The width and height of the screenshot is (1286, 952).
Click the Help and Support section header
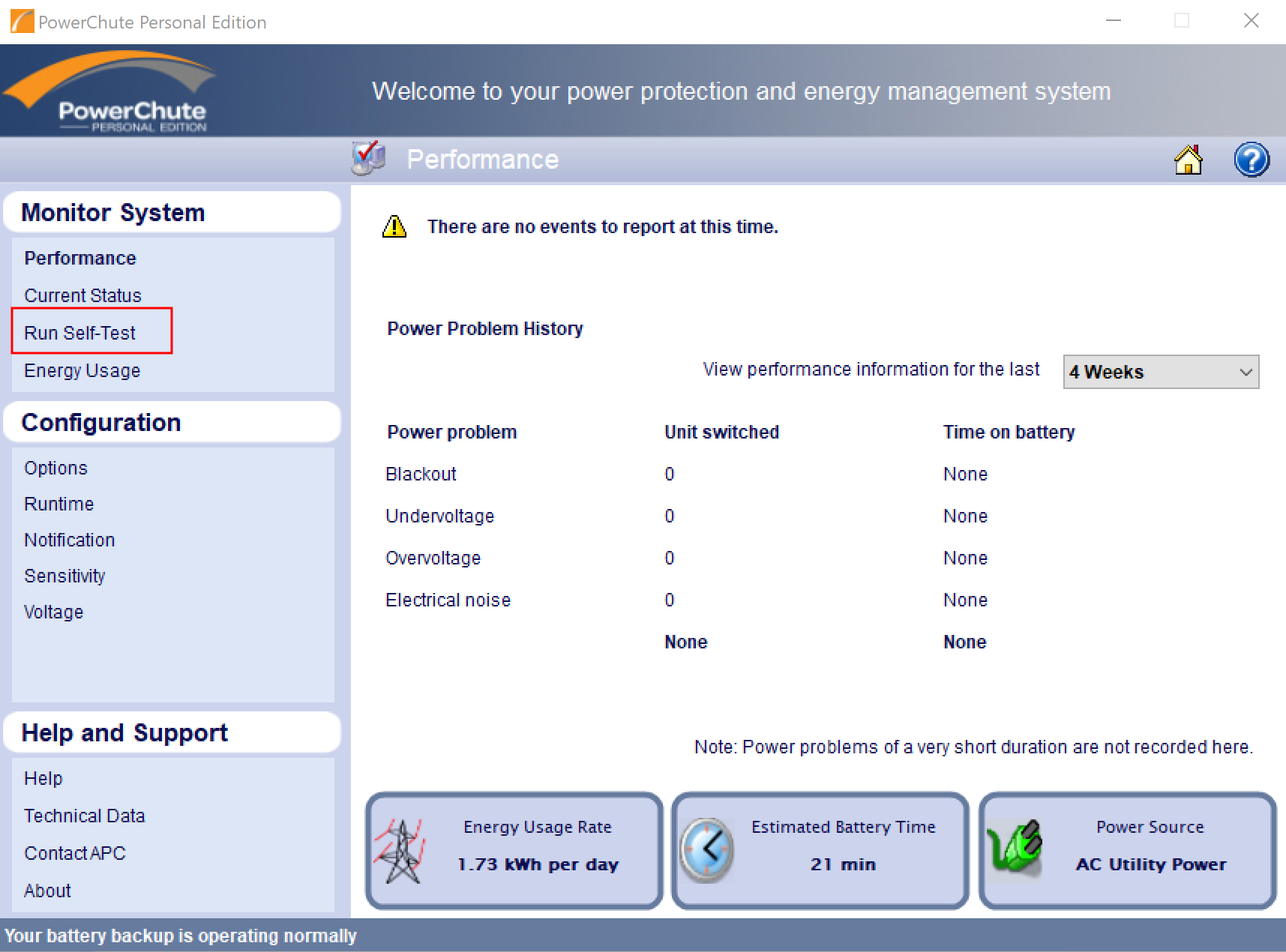point(172,732)
